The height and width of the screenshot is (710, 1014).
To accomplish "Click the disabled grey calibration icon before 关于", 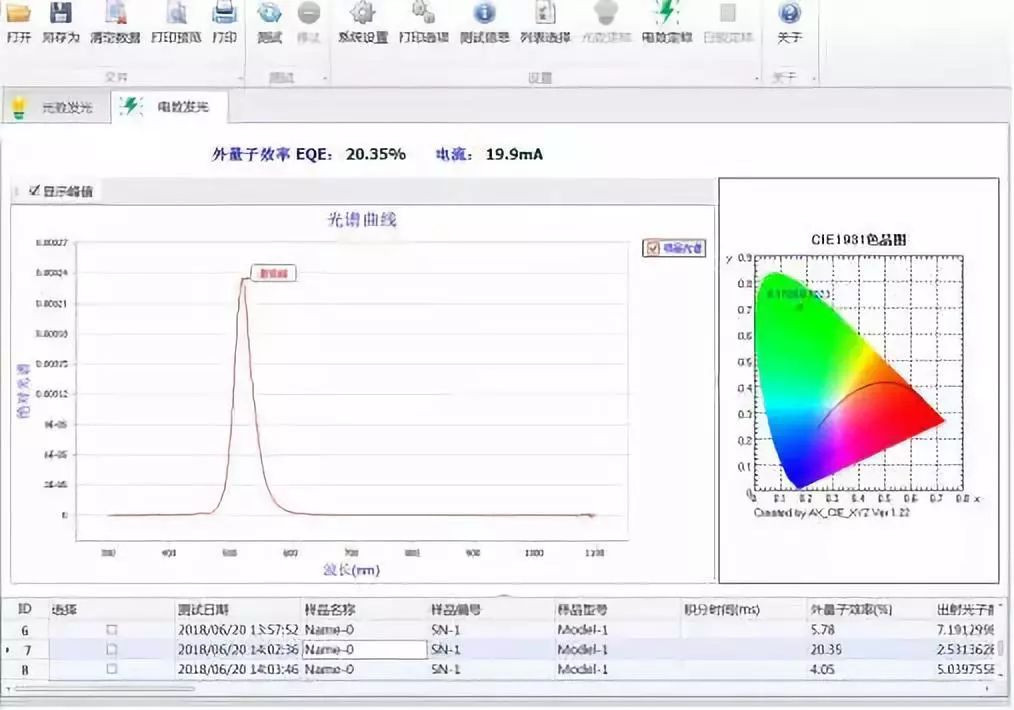I will (x=728, y=12).
